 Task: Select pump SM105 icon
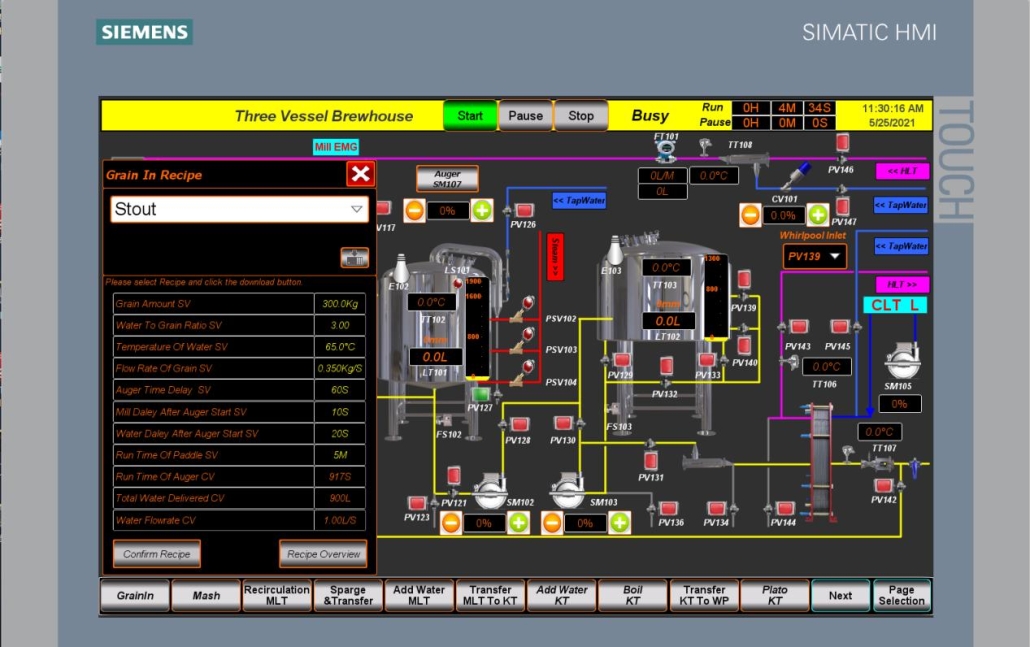pyautogui.click(x=902, y=360)
